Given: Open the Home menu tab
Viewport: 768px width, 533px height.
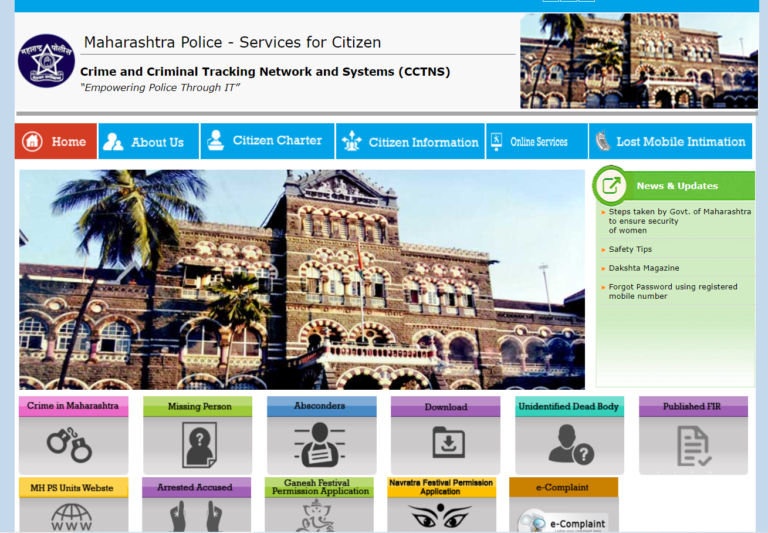Looking at the screenshot, I should (56, 141).
